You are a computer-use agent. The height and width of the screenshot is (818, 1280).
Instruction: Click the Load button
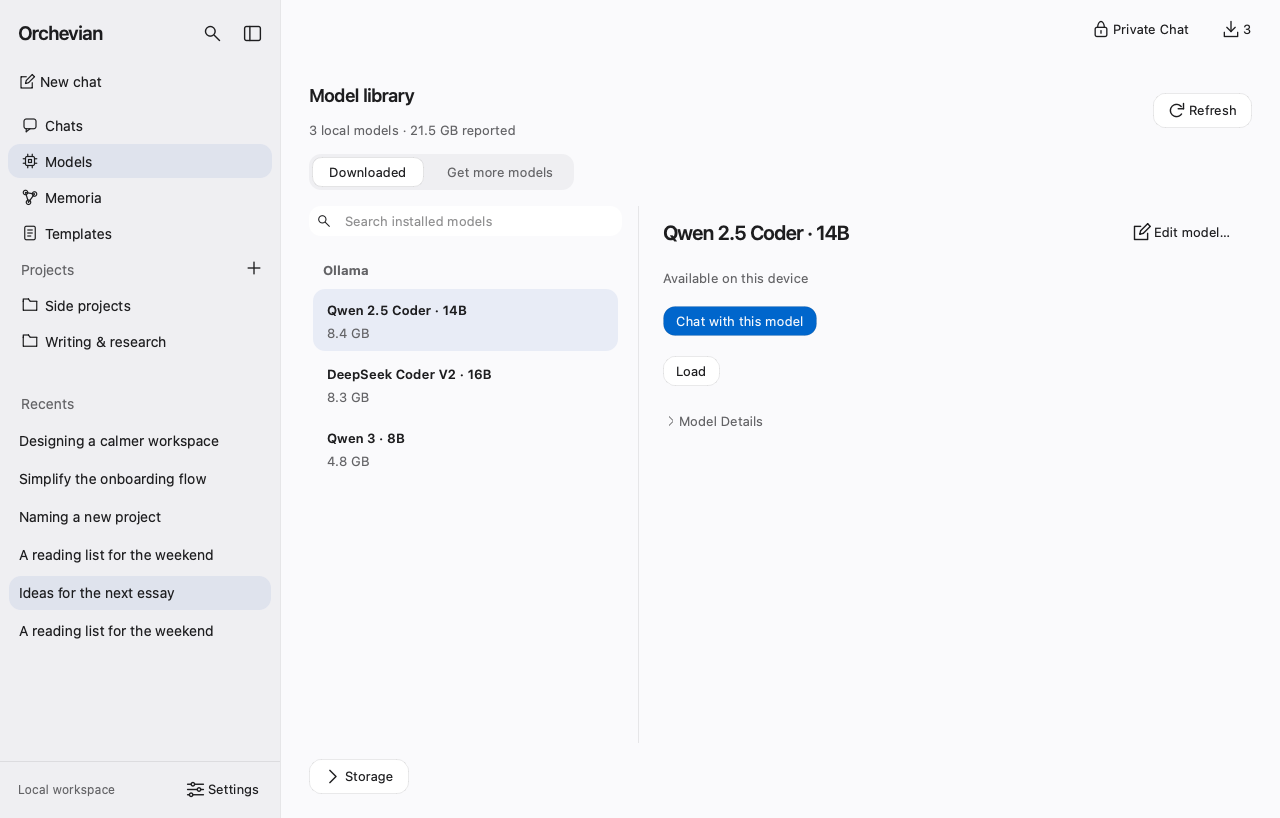(x=691, y=371)
